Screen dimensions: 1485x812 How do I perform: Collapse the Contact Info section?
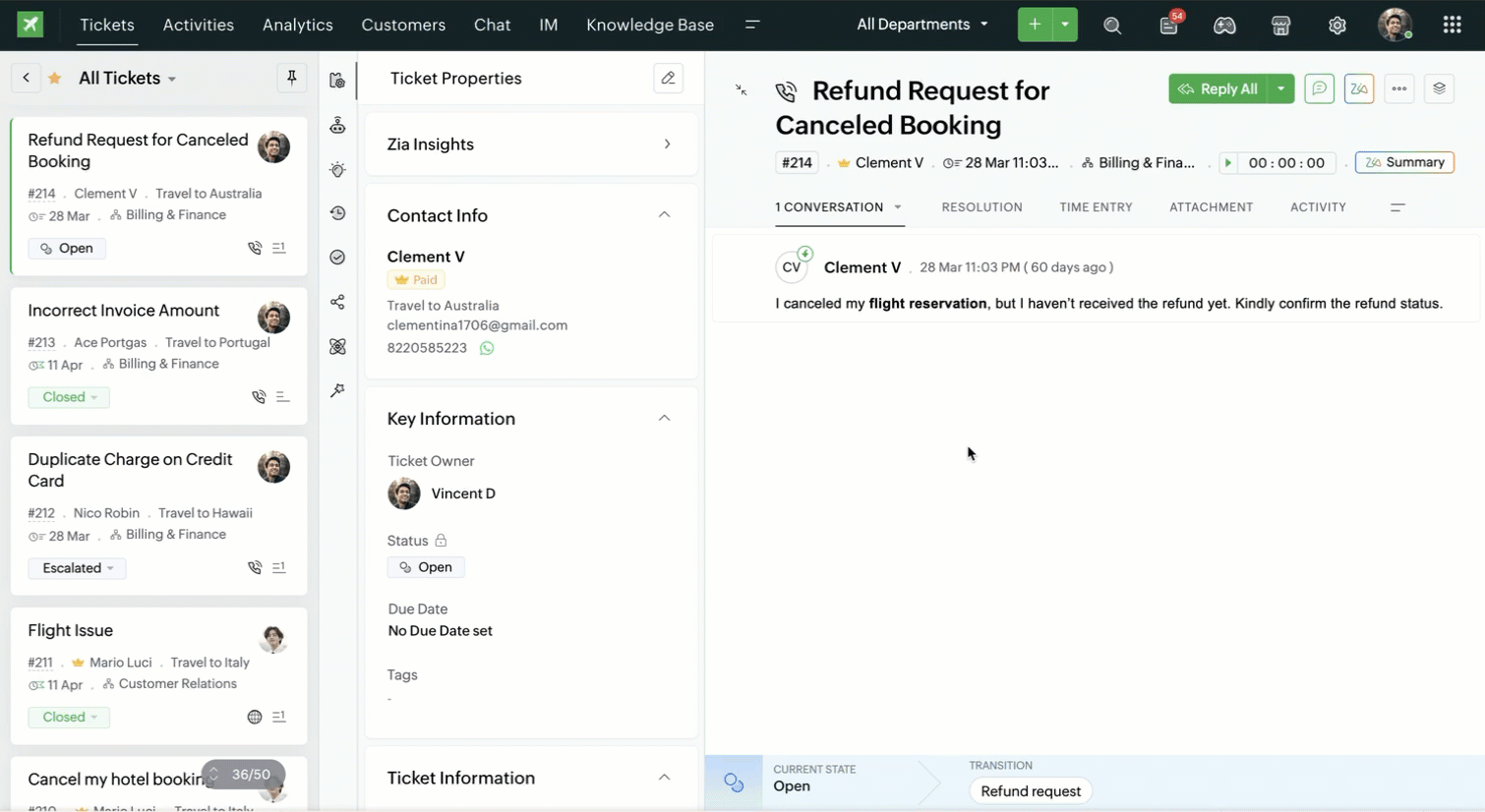click(664, 215)
